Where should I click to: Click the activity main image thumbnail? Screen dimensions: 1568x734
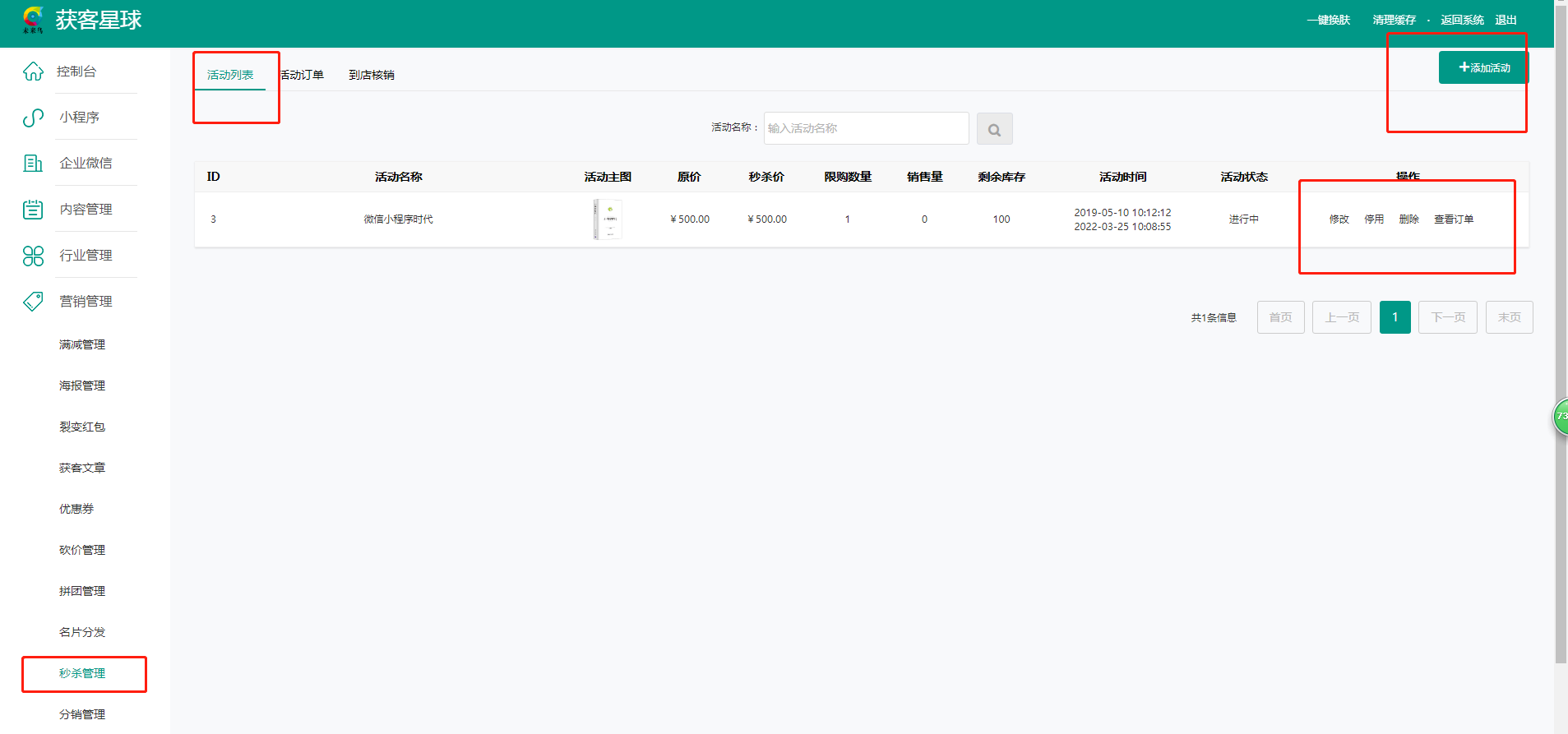(608, 219)
